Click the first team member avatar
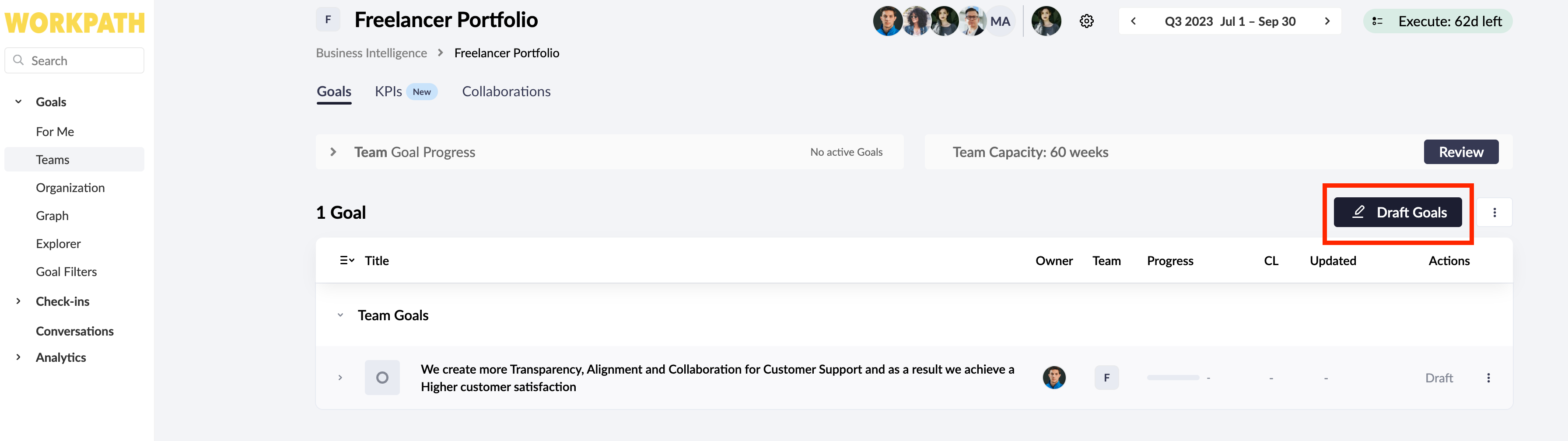Image resolution: width=1568 pixels, height=441 pixels. point(888,21)
